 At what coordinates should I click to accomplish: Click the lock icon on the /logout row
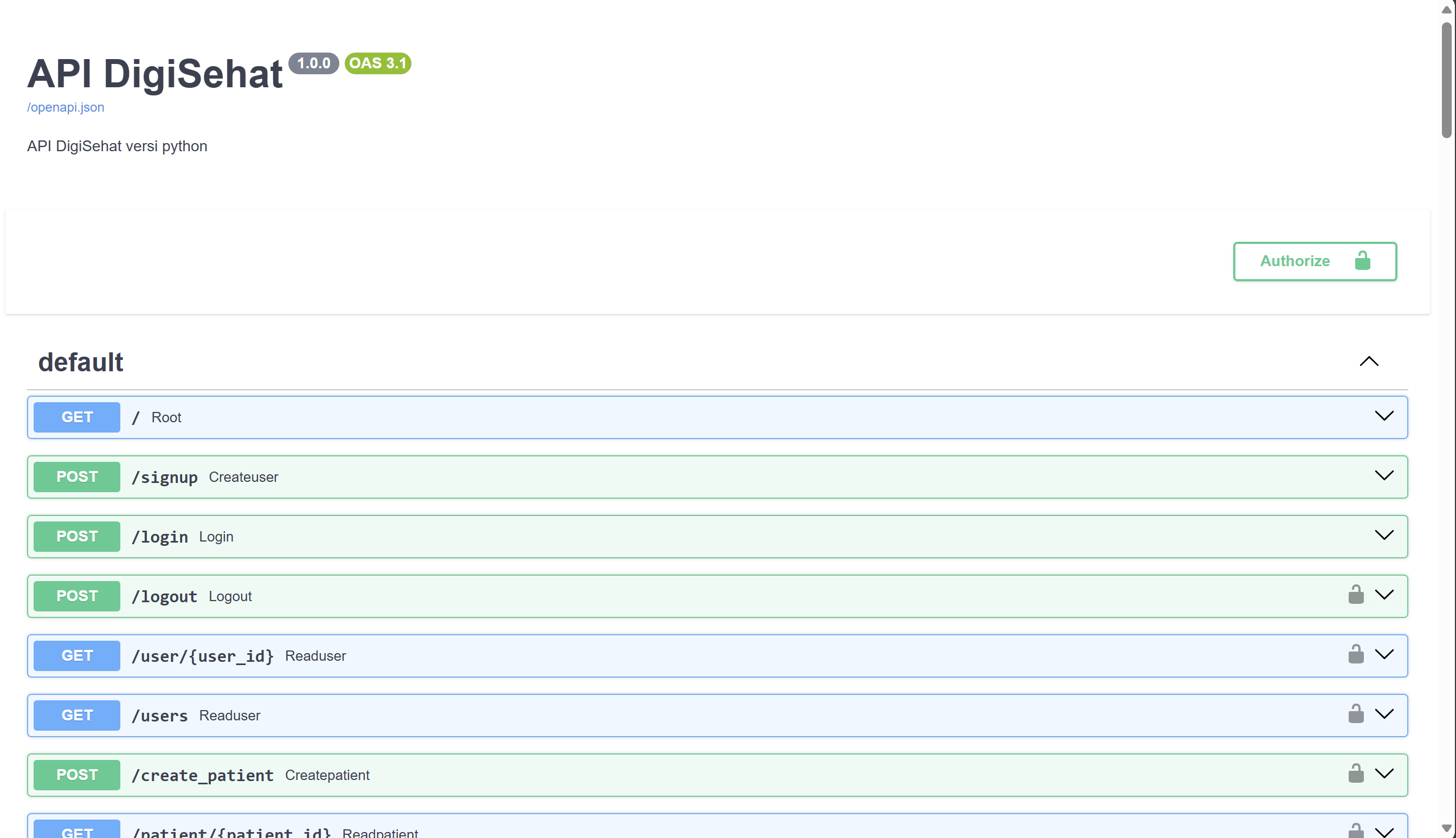tap(1355, 595)
